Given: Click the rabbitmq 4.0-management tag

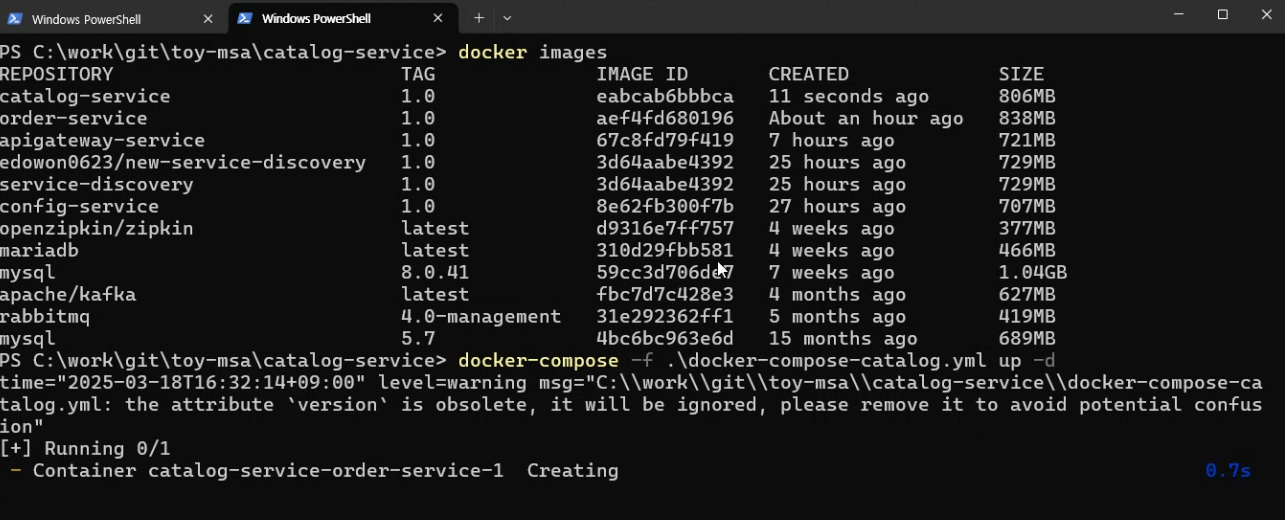Looking at the screenshot, I should (481, 317).
